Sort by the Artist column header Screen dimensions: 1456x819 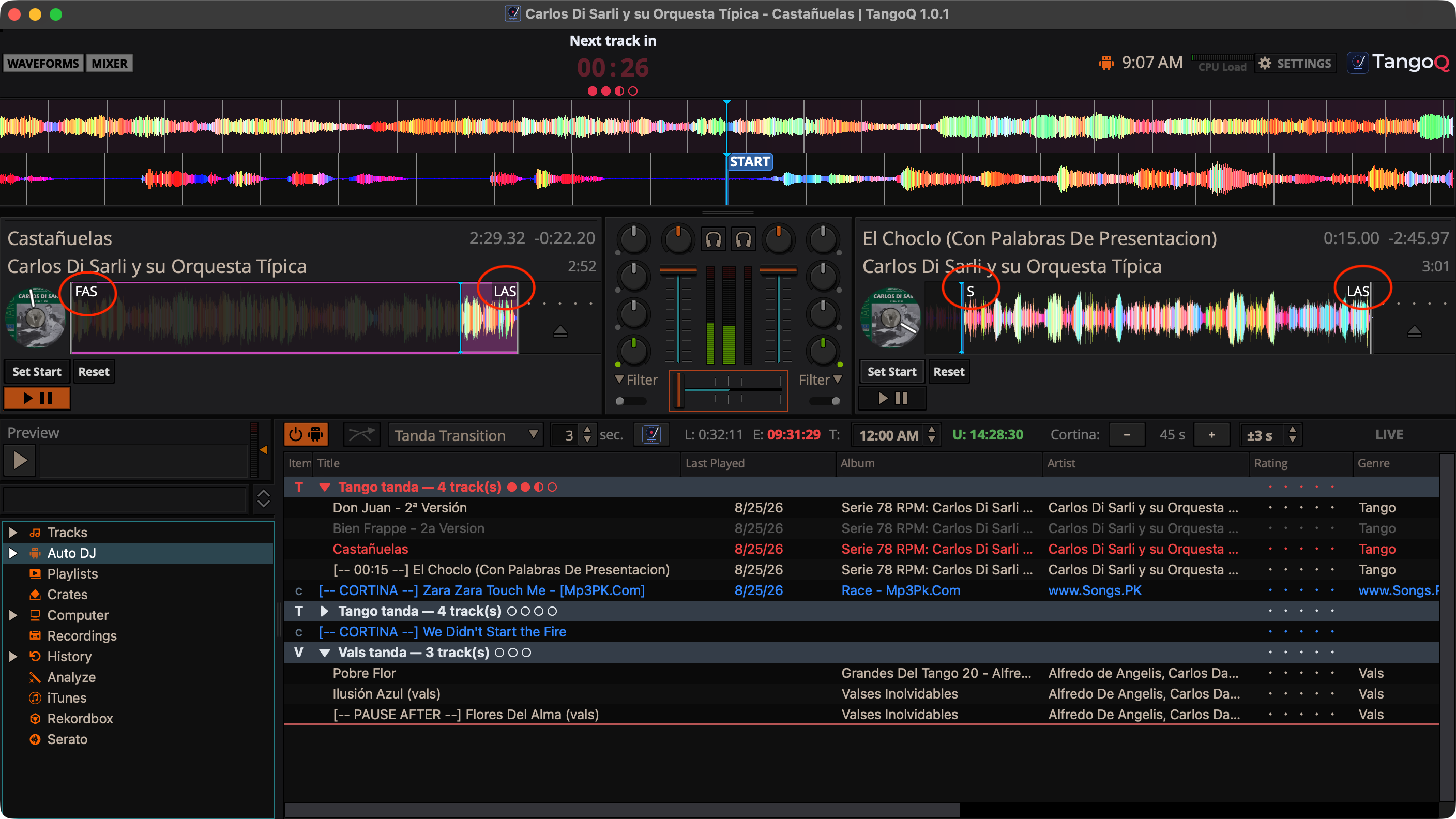click(x=1146, y=463)
